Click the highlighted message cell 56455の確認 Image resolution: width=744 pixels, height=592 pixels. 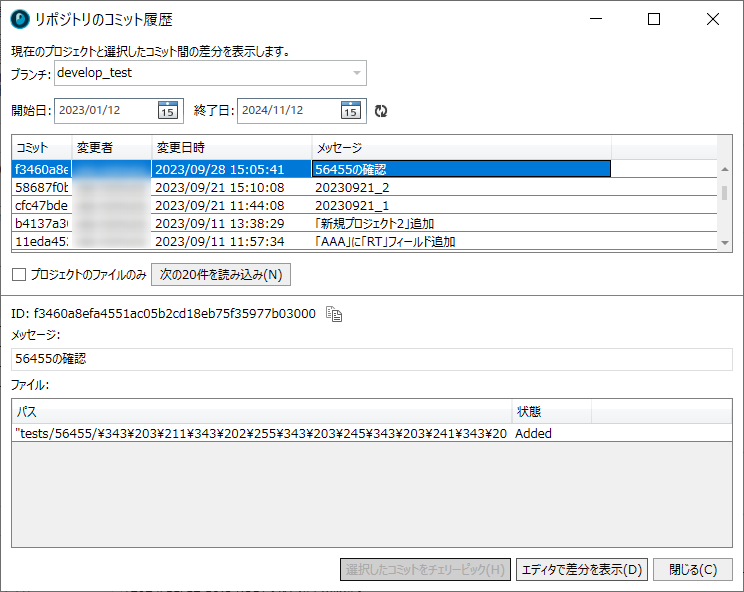coord(461,169)
